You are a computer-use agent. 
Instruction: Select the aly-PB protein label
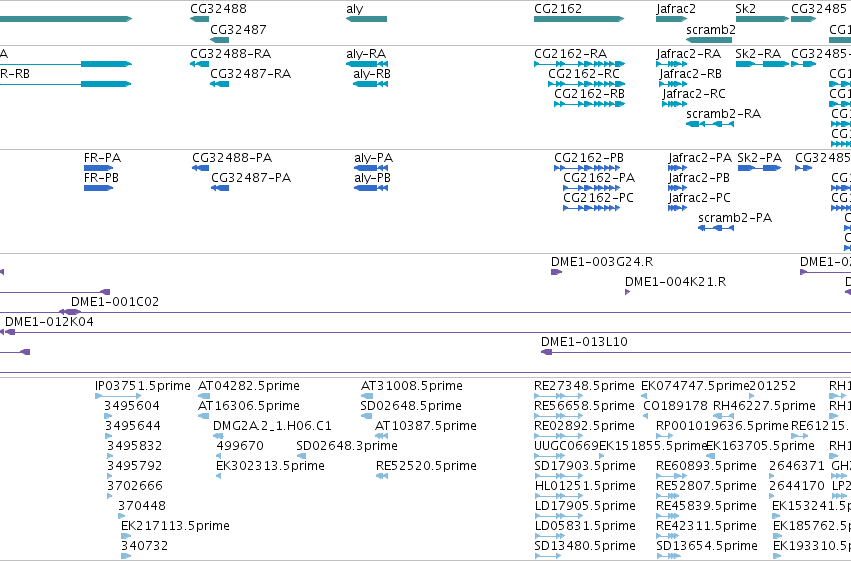[372, 178]
